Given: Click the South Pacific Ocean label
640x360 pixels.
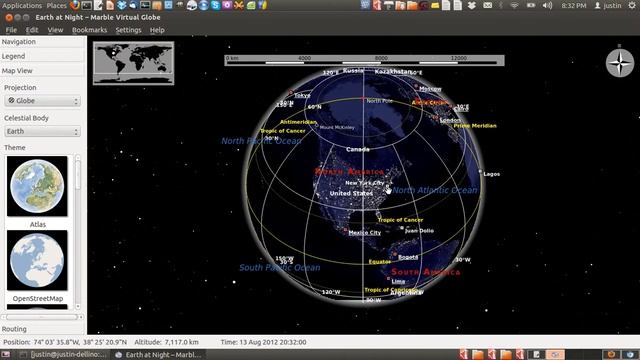Looking at the screenshot, I should pyautogui.click(x=280, y=268).
